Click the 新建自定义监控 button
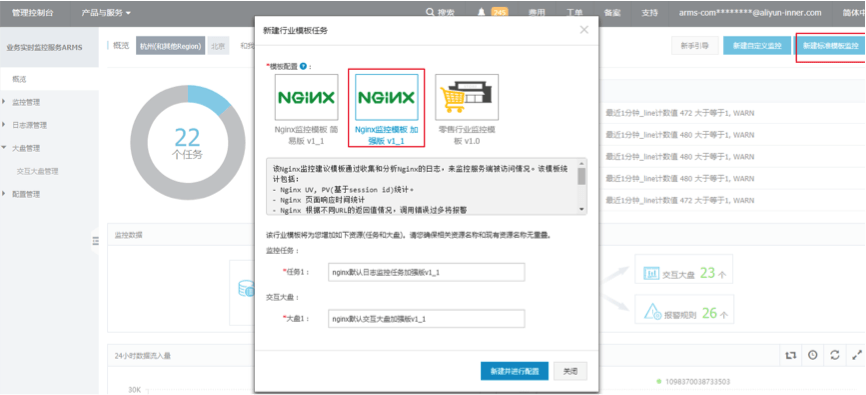 coord(757,46)
